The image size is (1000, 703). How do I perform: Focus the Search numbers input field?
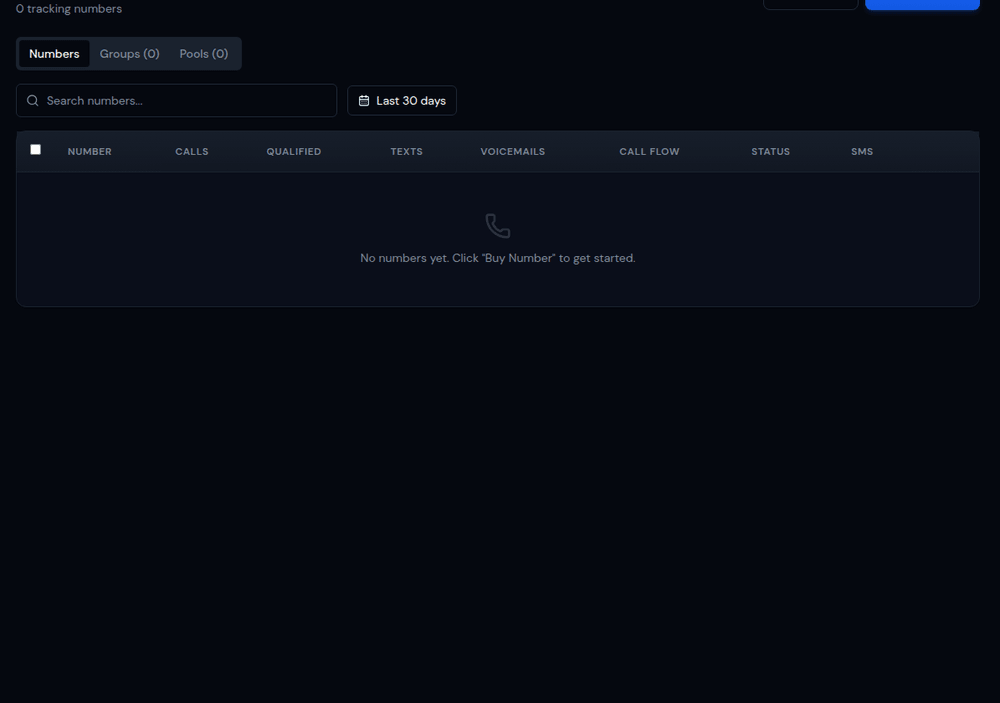[185, 101]
